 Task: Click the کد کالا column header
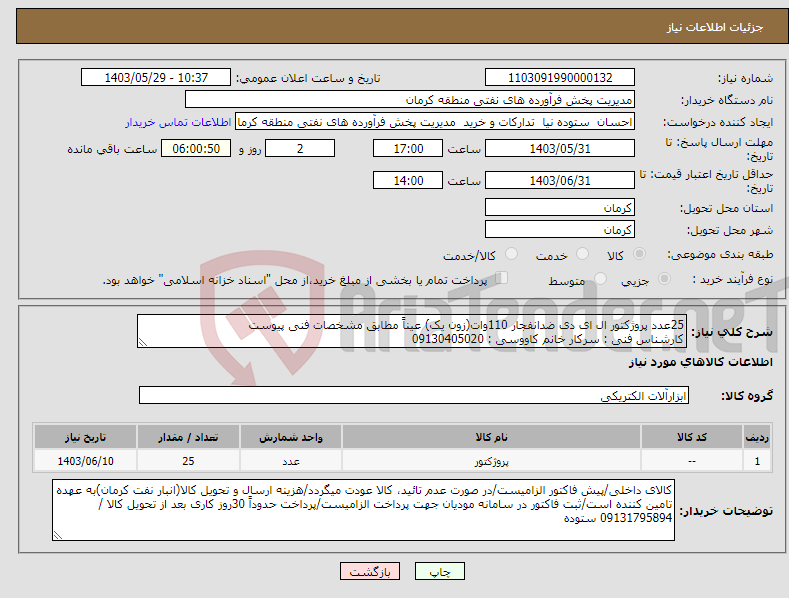[692, 437]
